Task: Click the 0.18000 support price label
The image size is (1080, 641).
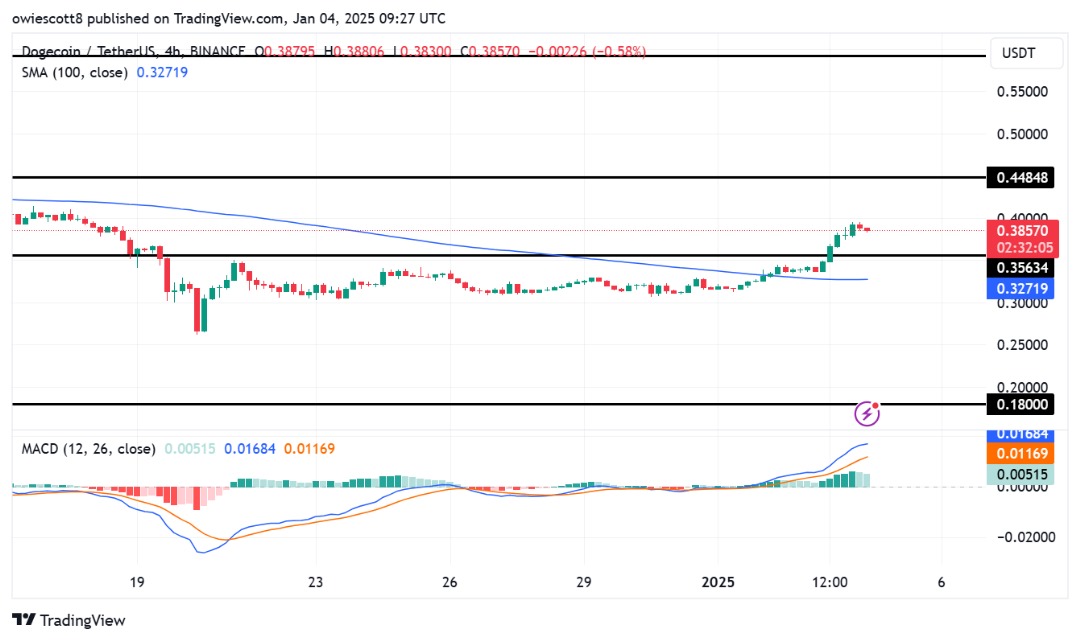Action: (x=1023, y=404)
